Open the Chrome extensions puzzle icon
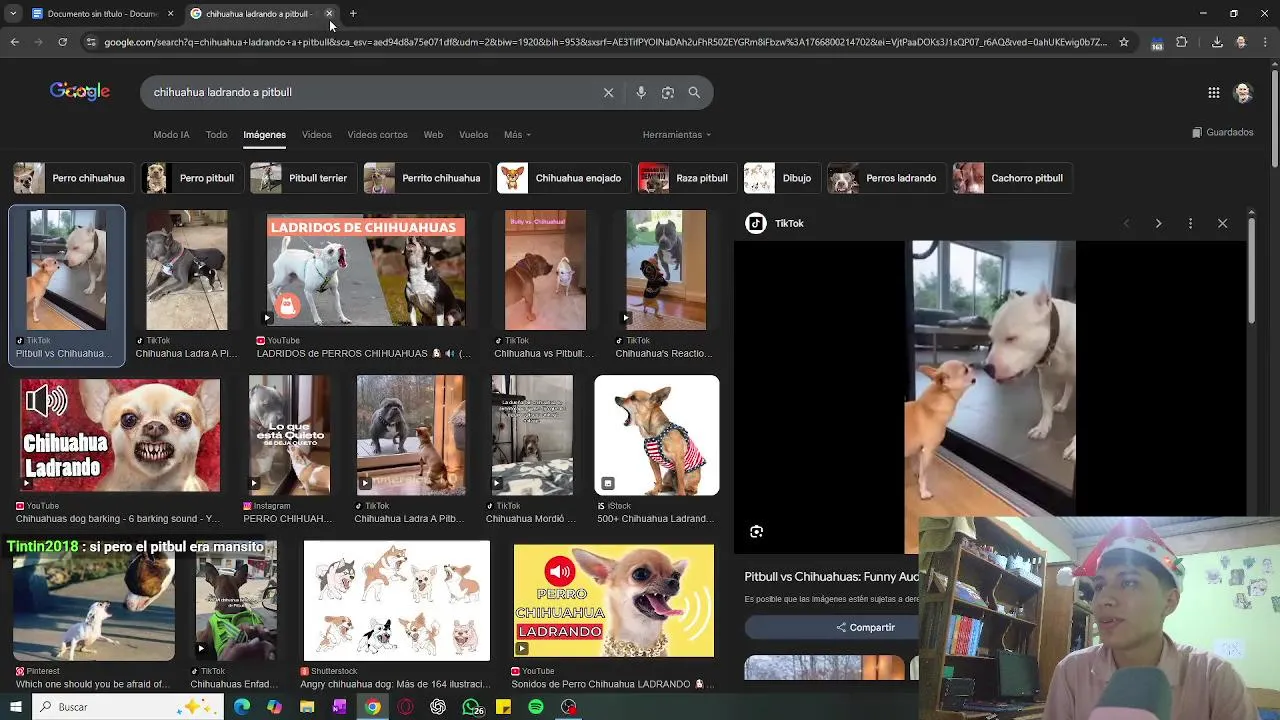The image size is (1280, 720). [x=1182, y=42]
